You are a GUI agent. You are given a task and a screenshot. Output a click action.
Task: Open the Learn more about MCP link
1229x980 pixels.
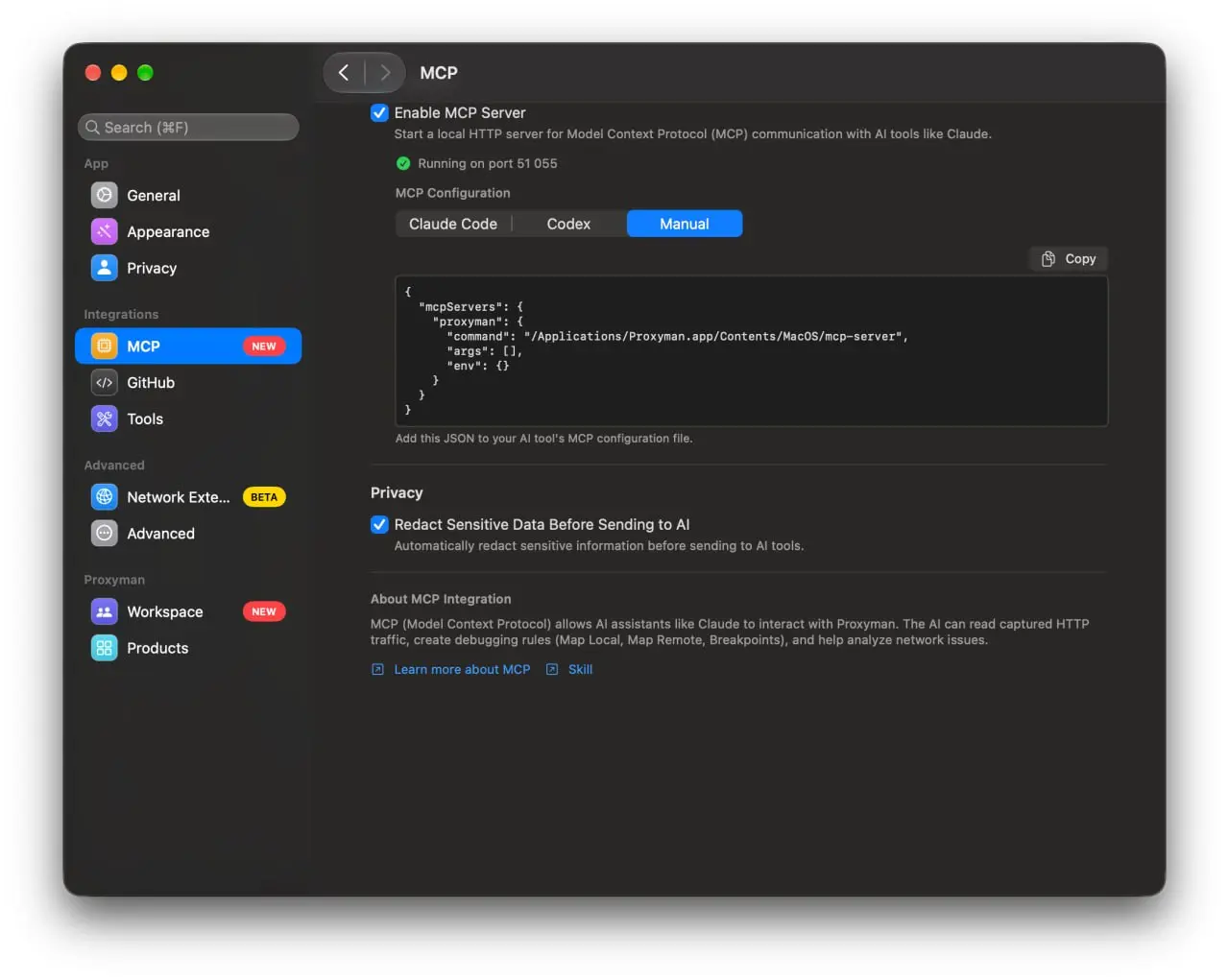[x=462, y=670]
